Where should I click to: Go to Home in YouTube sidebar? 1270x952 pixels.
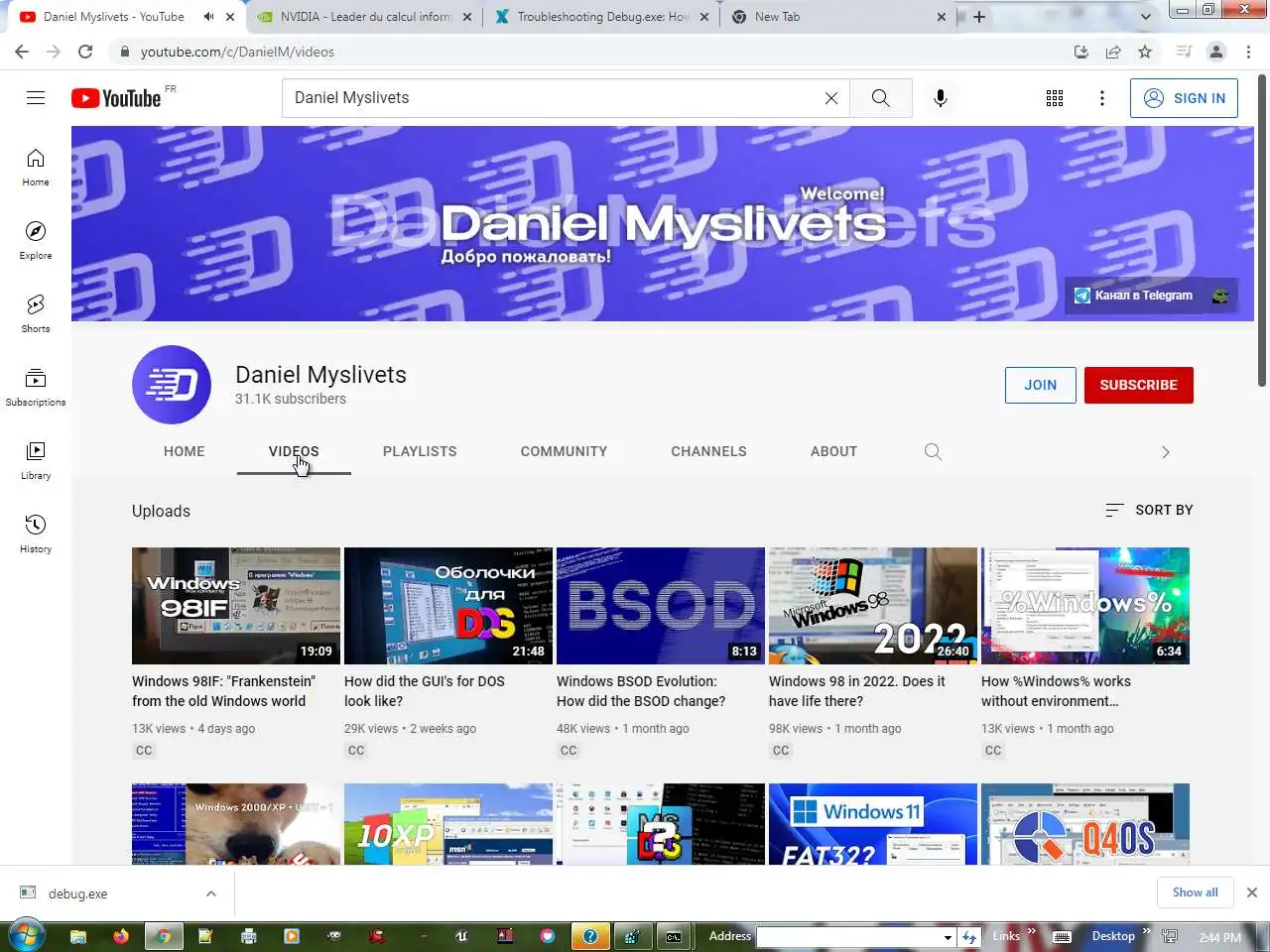point(36,168)
